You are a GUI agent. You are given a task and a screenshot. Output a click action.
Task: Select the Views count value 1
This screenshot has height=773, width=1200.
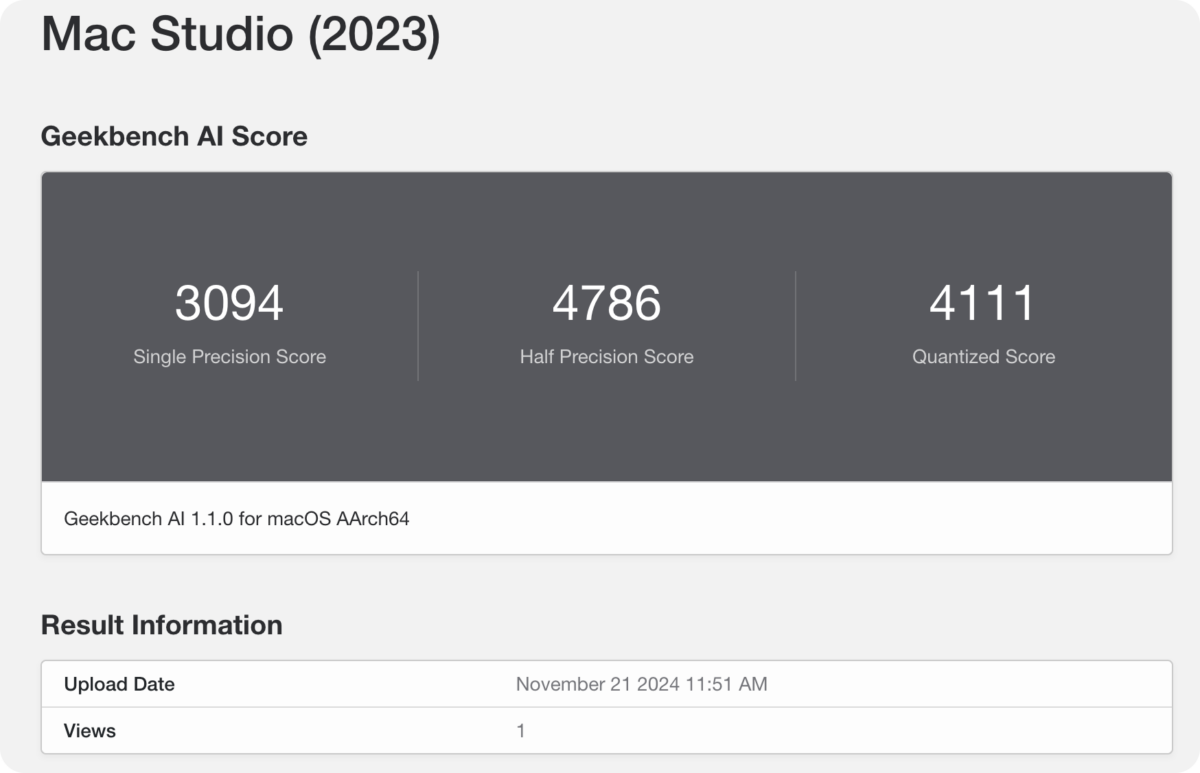click(x=521, y=731)
